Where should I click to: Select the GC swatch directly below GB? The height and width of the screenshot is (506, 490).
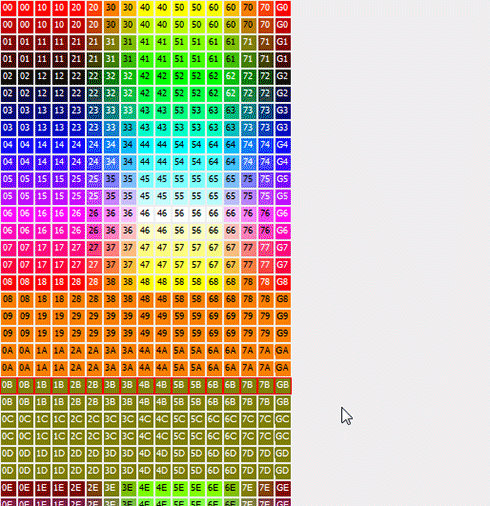coord(282,420)
